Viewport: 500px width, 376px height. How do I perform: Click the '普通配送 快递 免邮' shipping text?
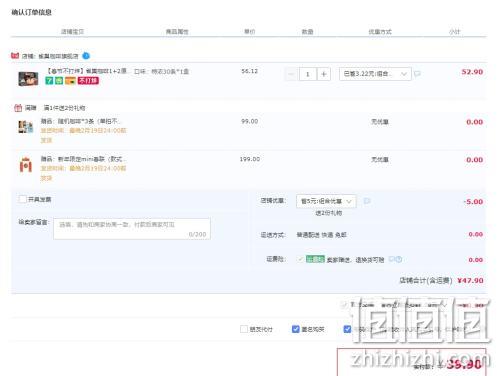(321, 235)
